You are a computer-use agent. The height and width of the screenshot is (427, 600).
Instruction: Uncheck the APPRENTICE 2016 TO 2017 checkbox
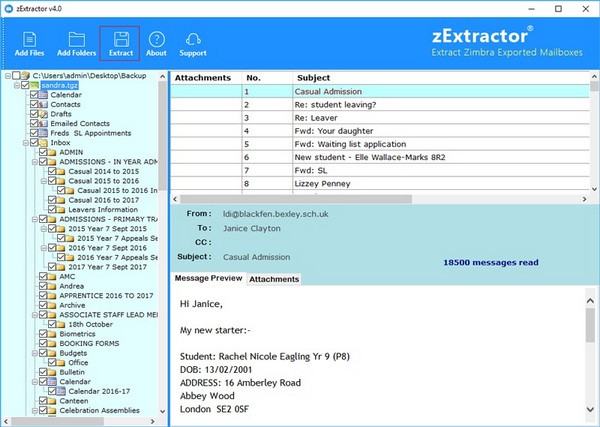[43, 295]
